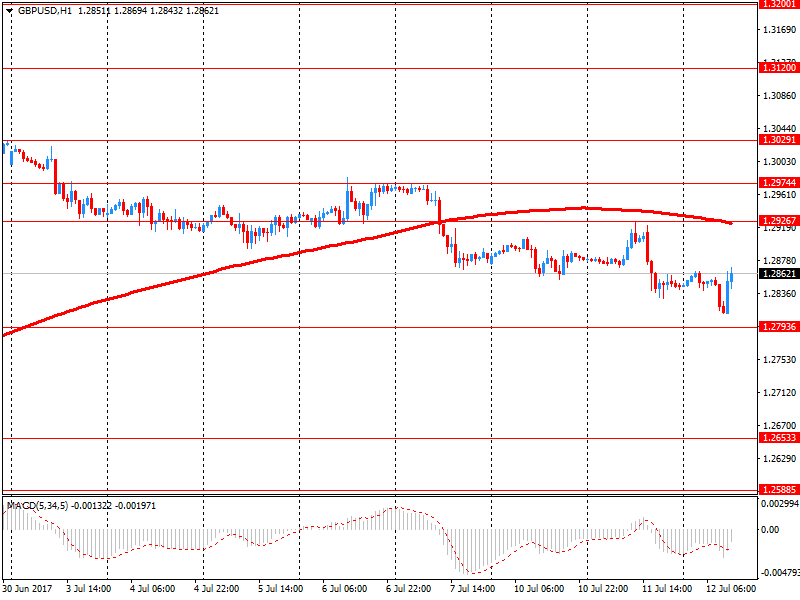800x600 pixels.
Task: Click the current price label 1.28621
Action: [779, 273]
